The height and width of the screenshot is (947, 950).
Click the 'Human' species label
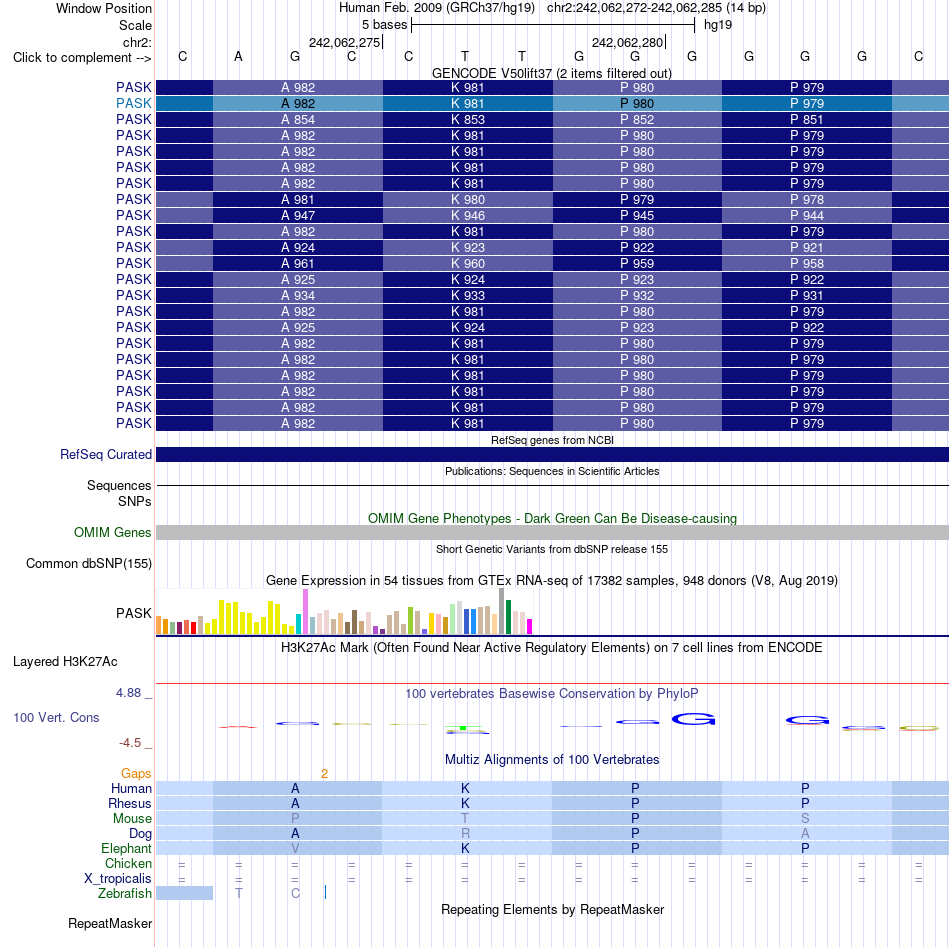(x=131, y=788)
